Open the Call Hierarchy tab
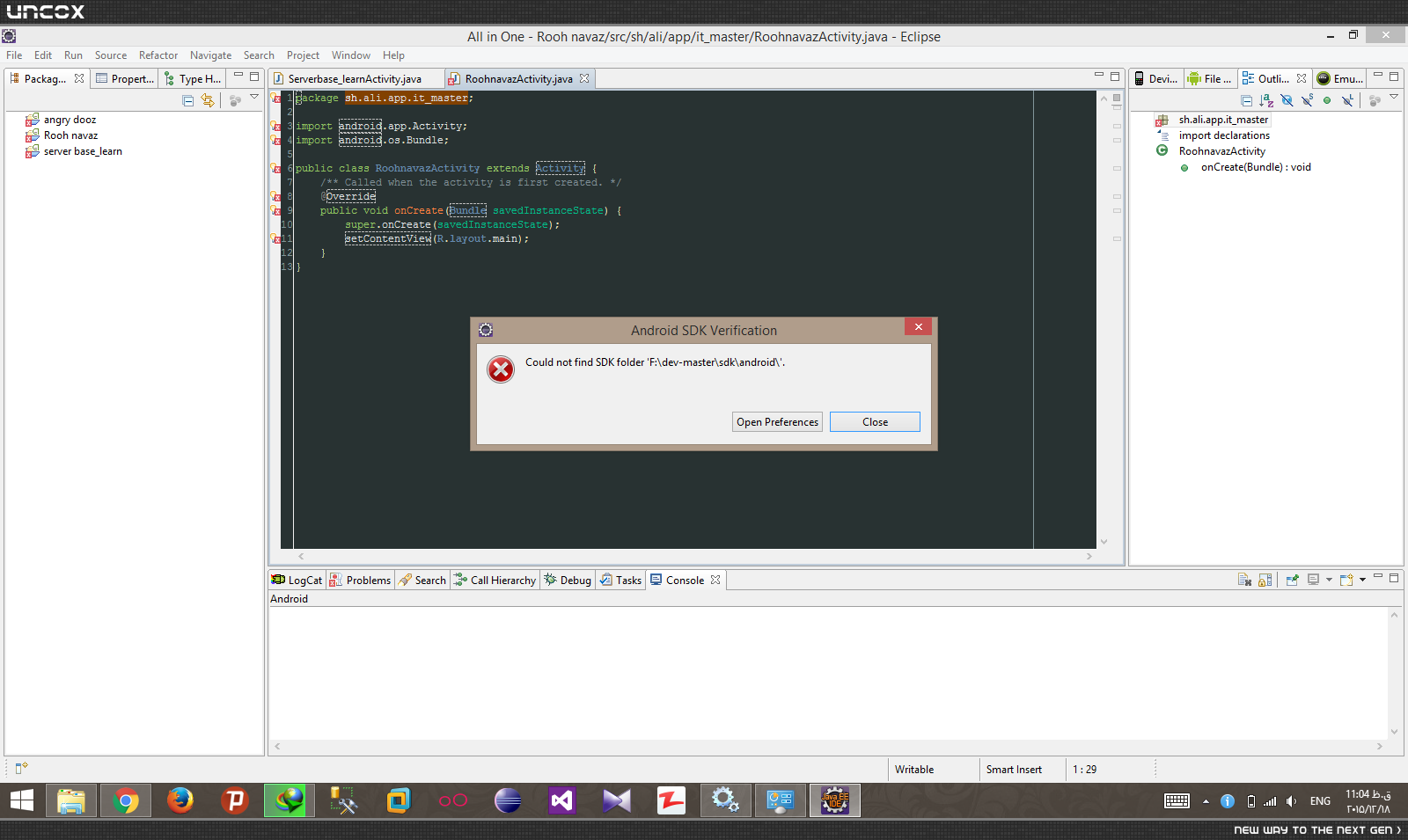 click(x=495, y=581)
